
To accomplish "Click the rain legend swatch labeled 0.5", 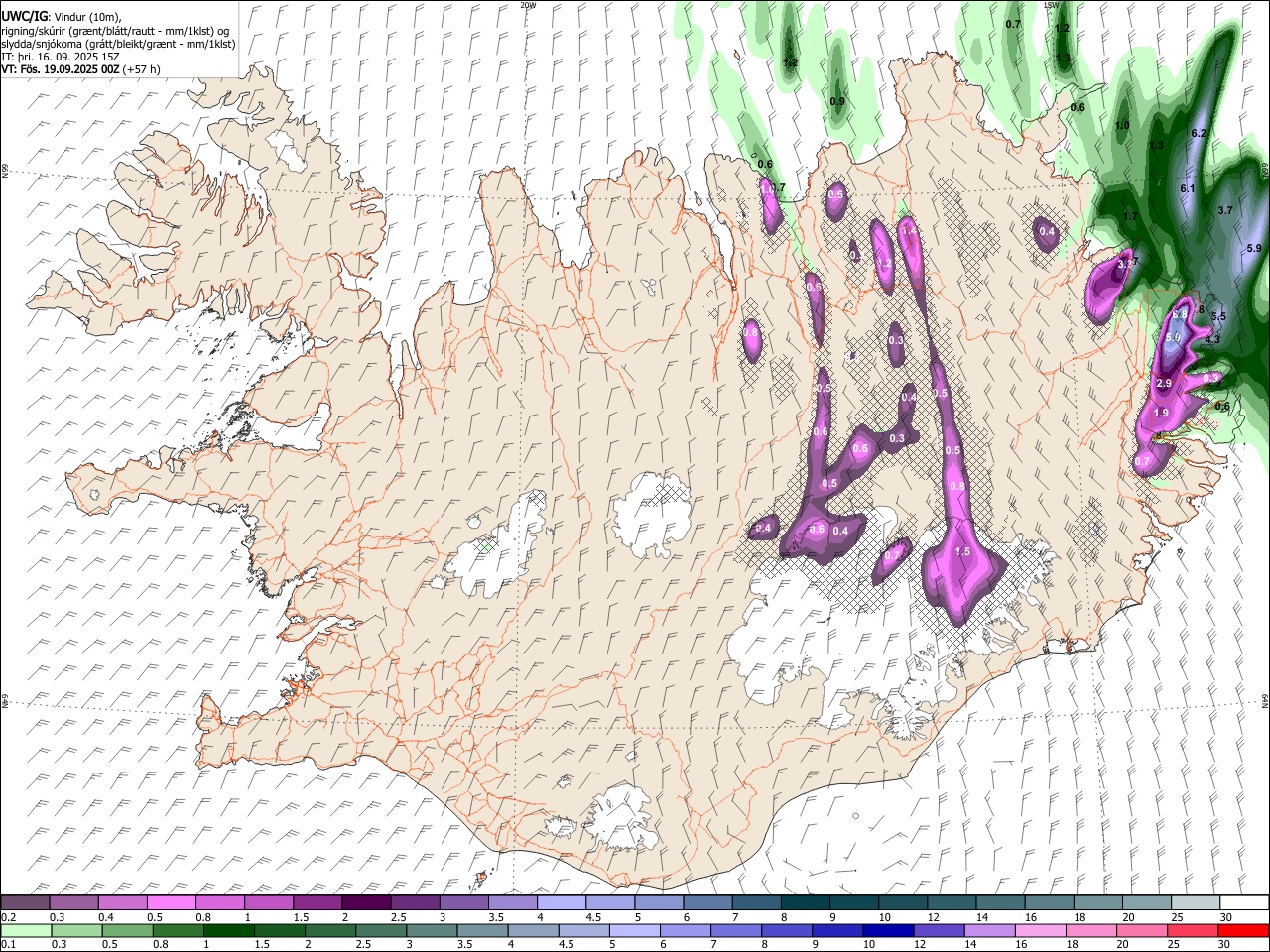I will [127, 931].
